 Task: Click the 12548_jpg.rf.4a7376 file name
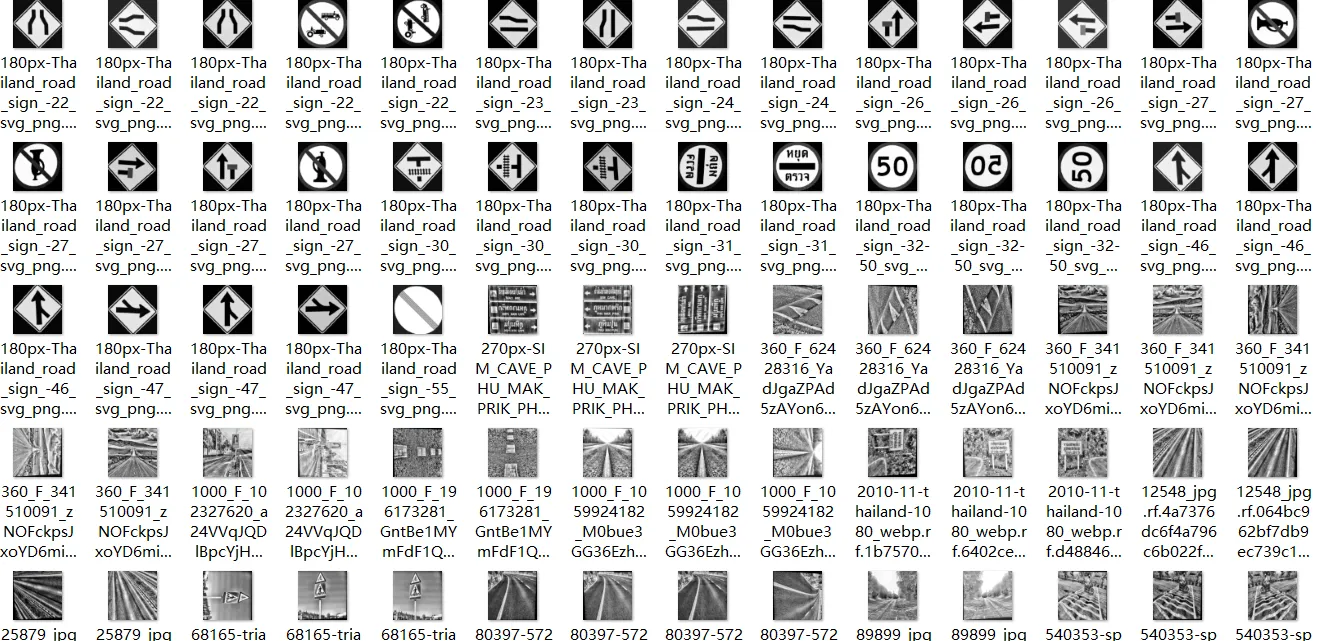click(x=1178, y=522)
